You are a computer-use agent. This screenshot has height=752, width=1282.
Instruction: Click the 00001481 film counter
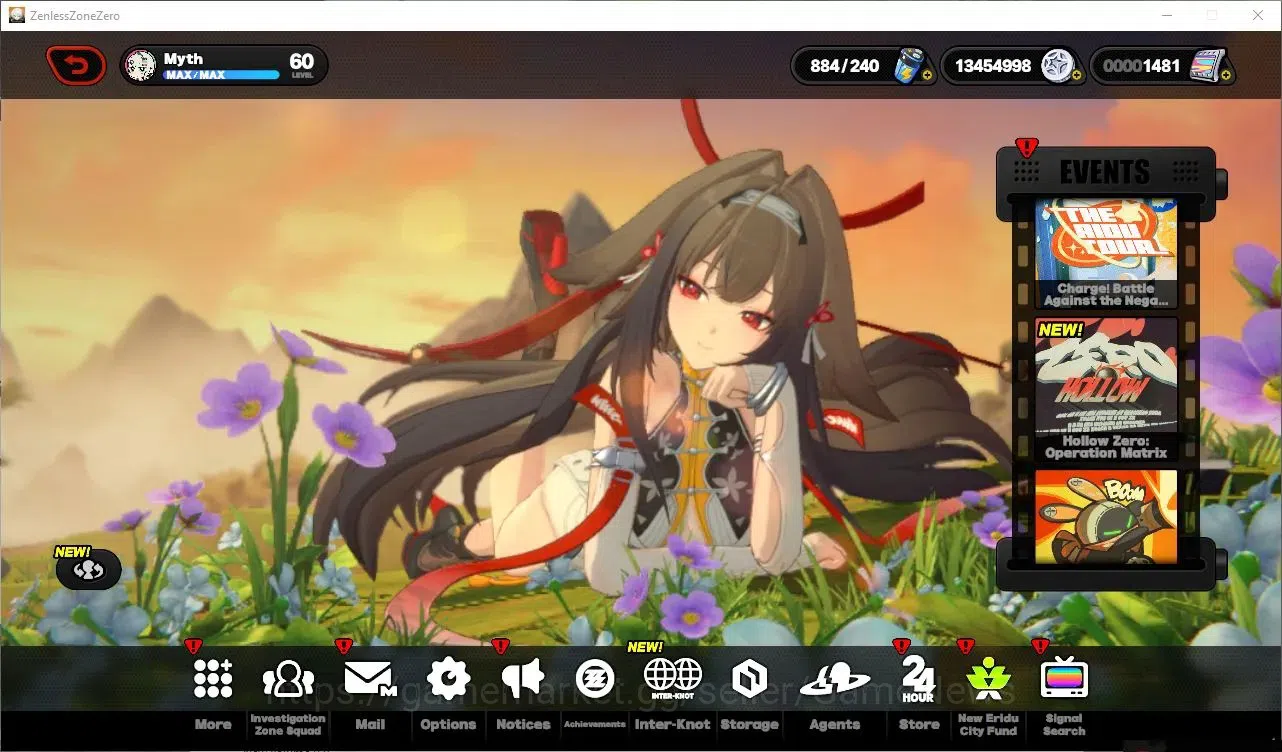[1142, 66]
